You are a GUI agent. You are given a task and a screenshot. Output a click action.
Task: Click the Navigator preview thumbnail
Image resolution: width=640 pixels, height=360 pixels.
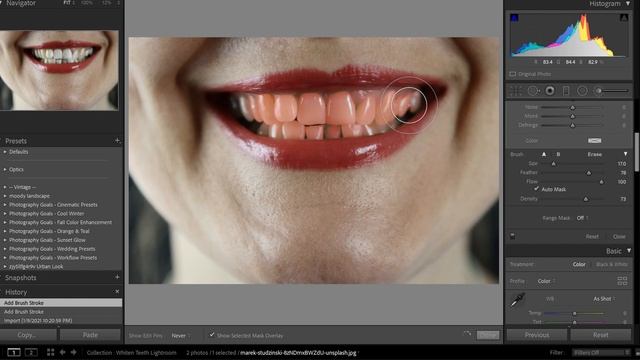(x=59, y=70)
